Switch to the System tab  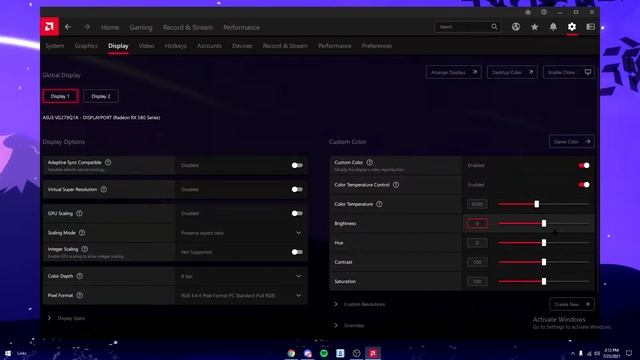click(55, 46)
